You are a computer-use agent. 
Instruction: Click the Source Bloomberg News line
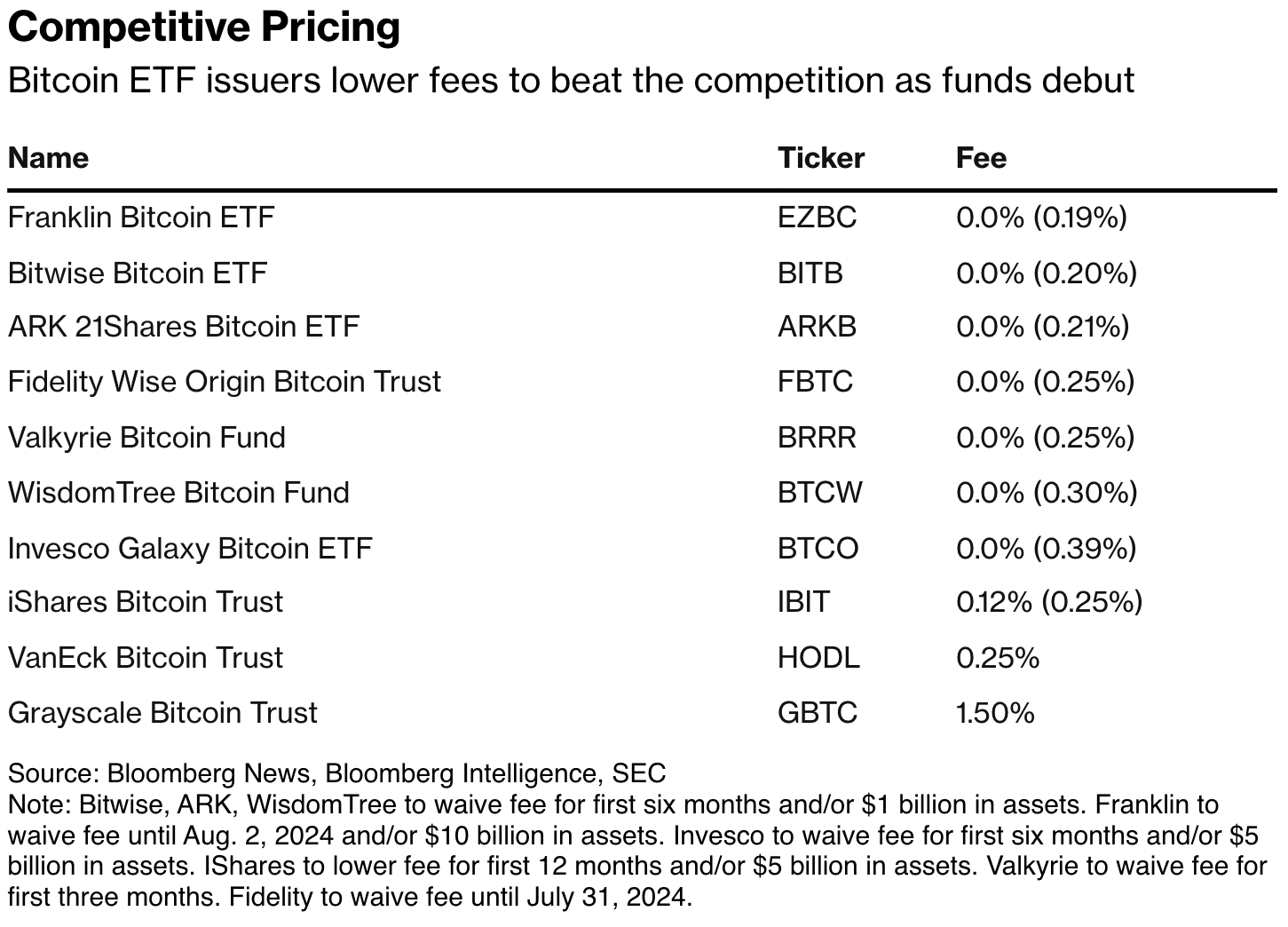[x=336, y=773]
